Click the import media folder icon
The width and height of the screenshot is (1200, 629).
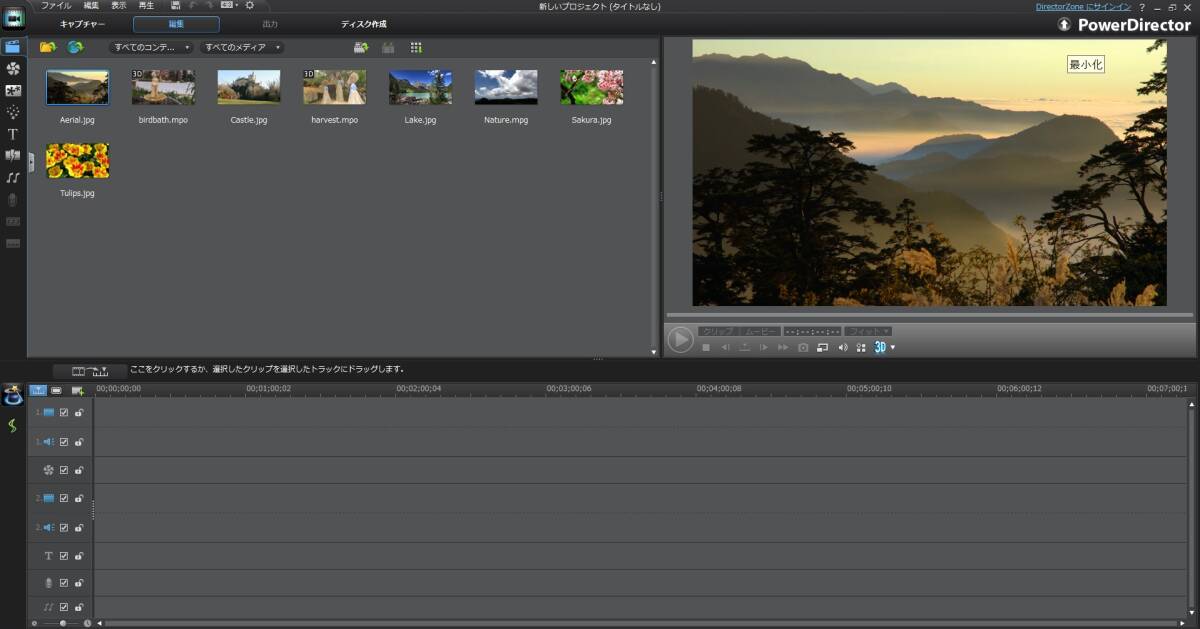[x=47, y=47]
